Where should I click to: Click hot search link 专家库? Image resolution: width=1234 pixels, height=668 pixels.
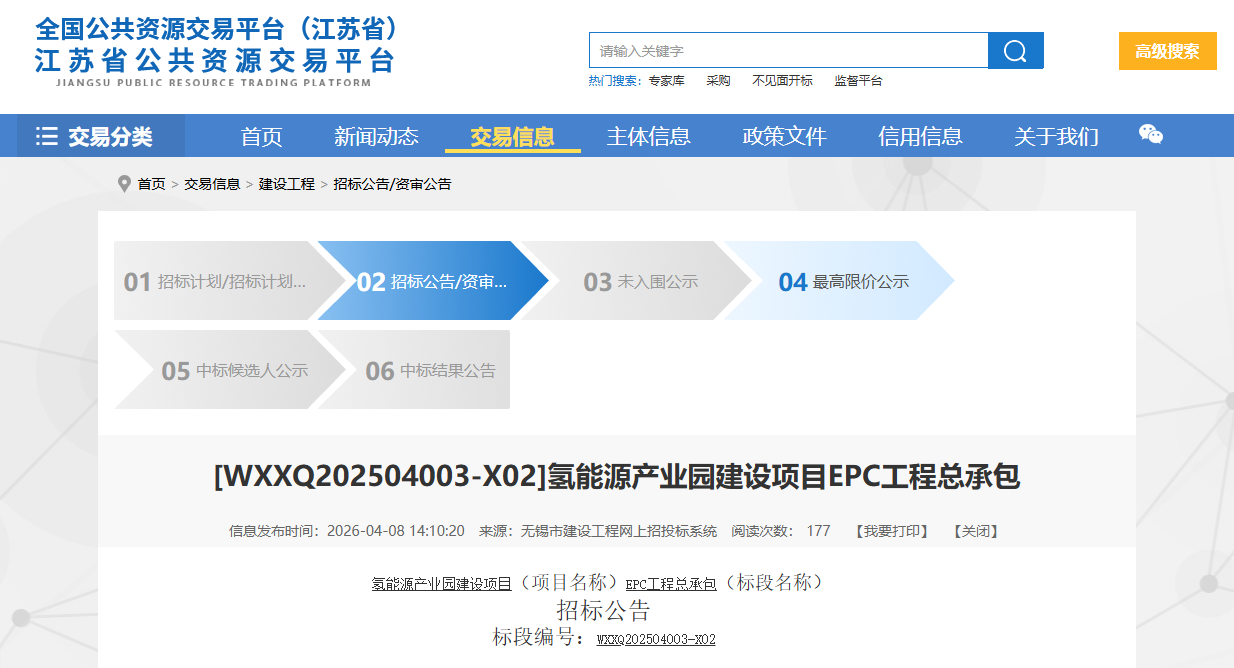(666, 81)
